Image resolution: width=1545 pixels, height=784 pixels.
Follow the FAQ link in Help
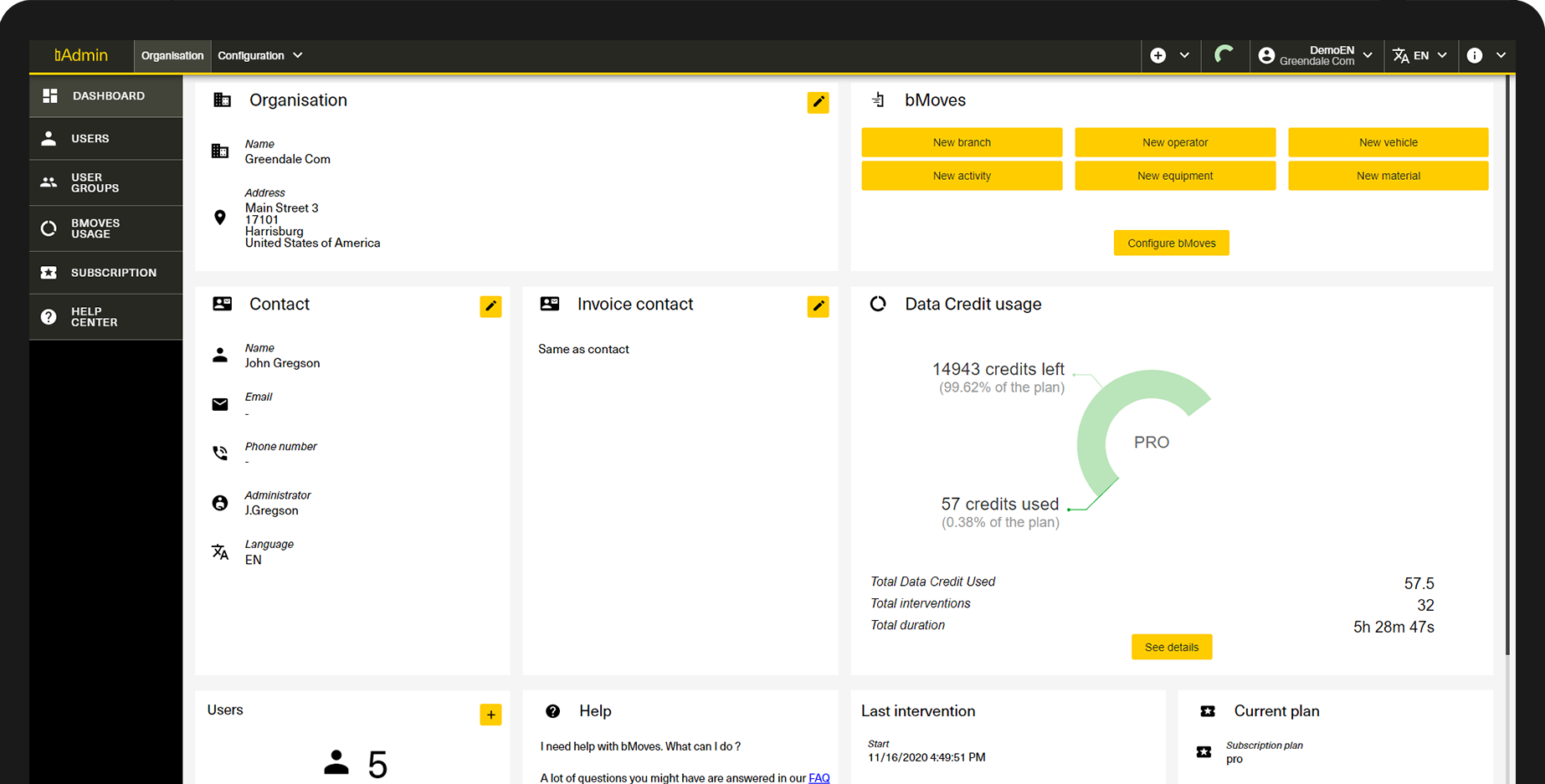click(819, 777)
